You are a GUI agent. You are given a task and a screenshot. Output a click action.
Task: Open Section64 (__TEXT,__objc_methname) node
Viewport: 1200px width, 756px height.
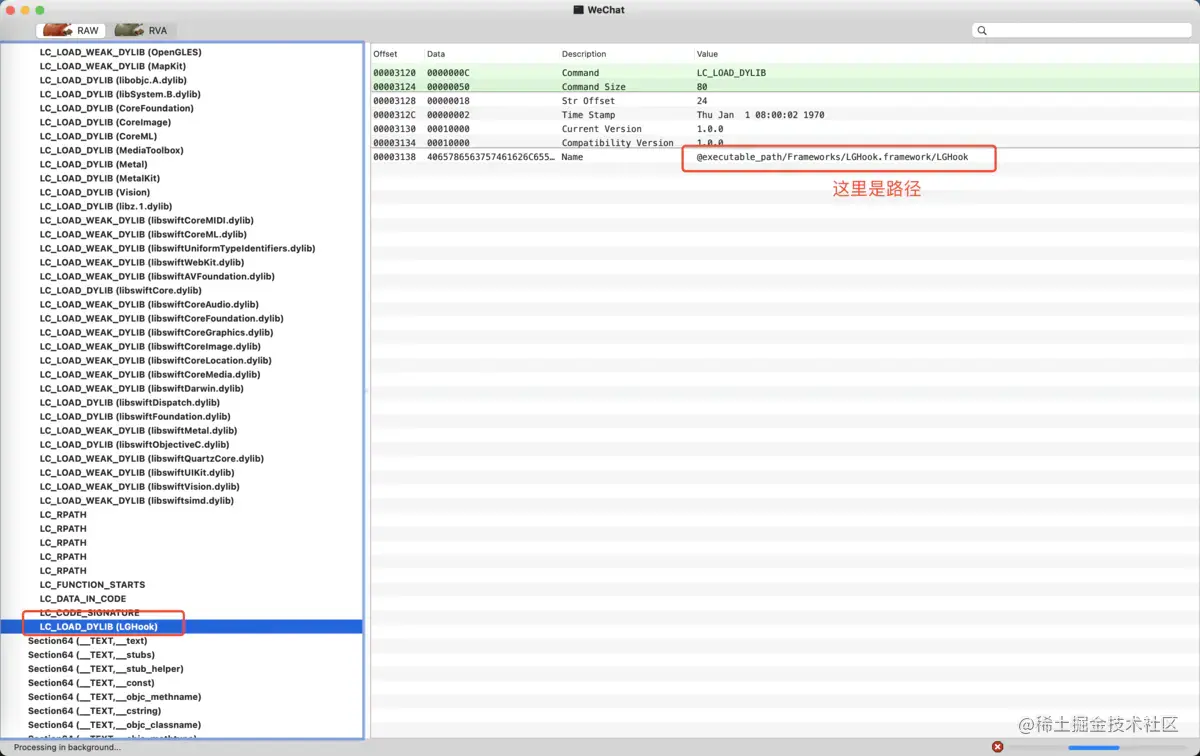[x=114, y=696]
